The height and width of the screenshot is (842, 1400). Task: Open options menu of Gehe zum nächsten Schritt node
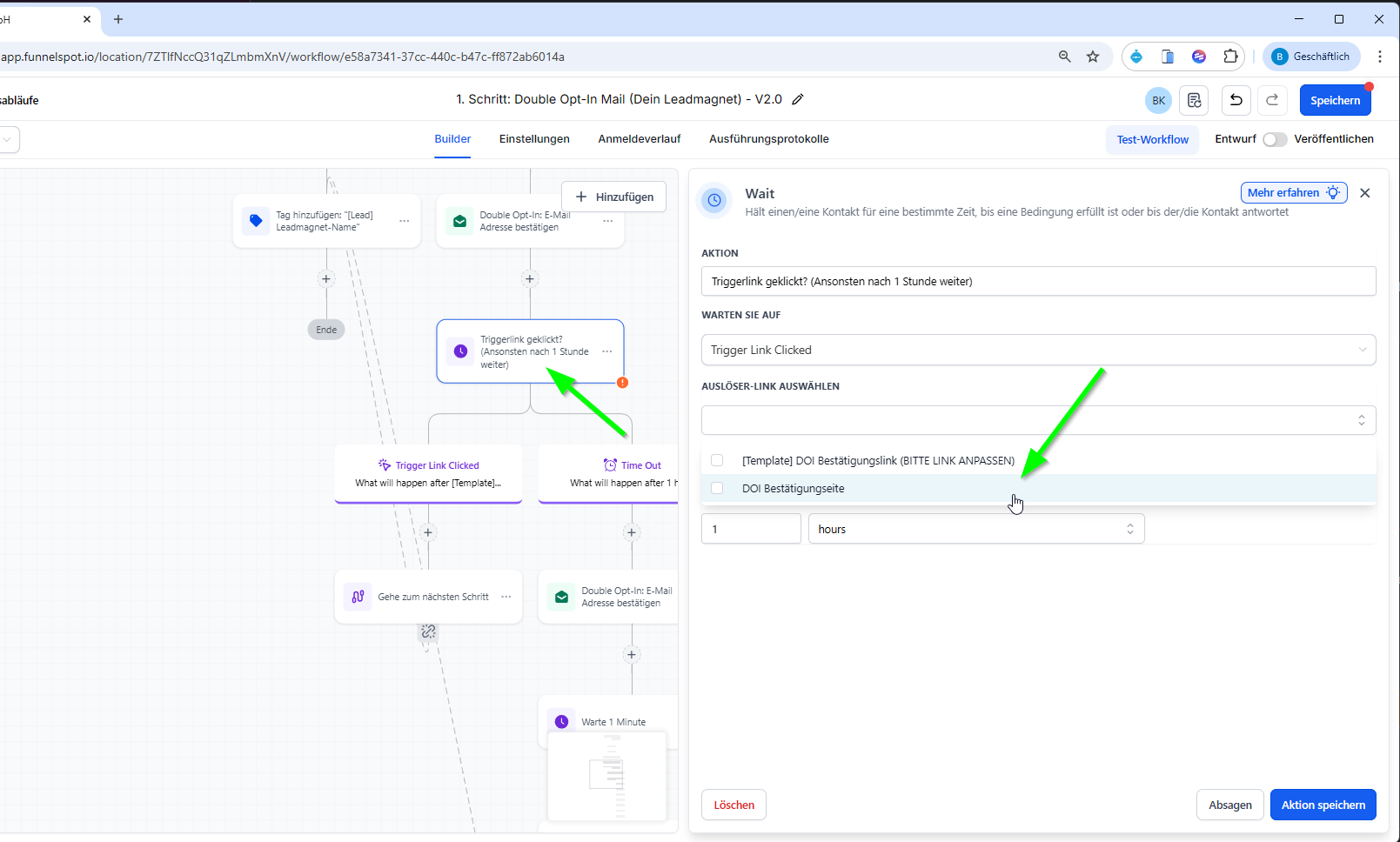tap(506, 597)
